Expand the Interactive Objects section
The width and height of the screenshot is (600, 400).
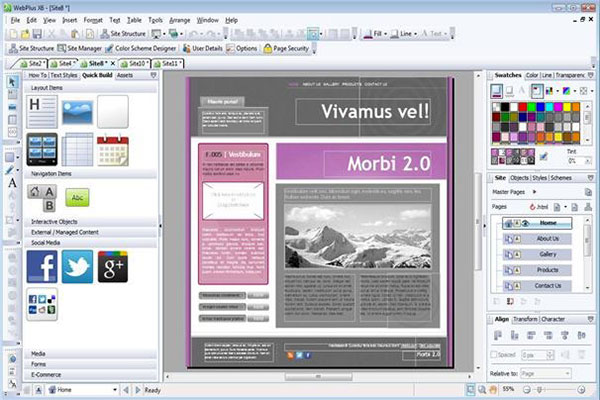[x=55, y=221]
